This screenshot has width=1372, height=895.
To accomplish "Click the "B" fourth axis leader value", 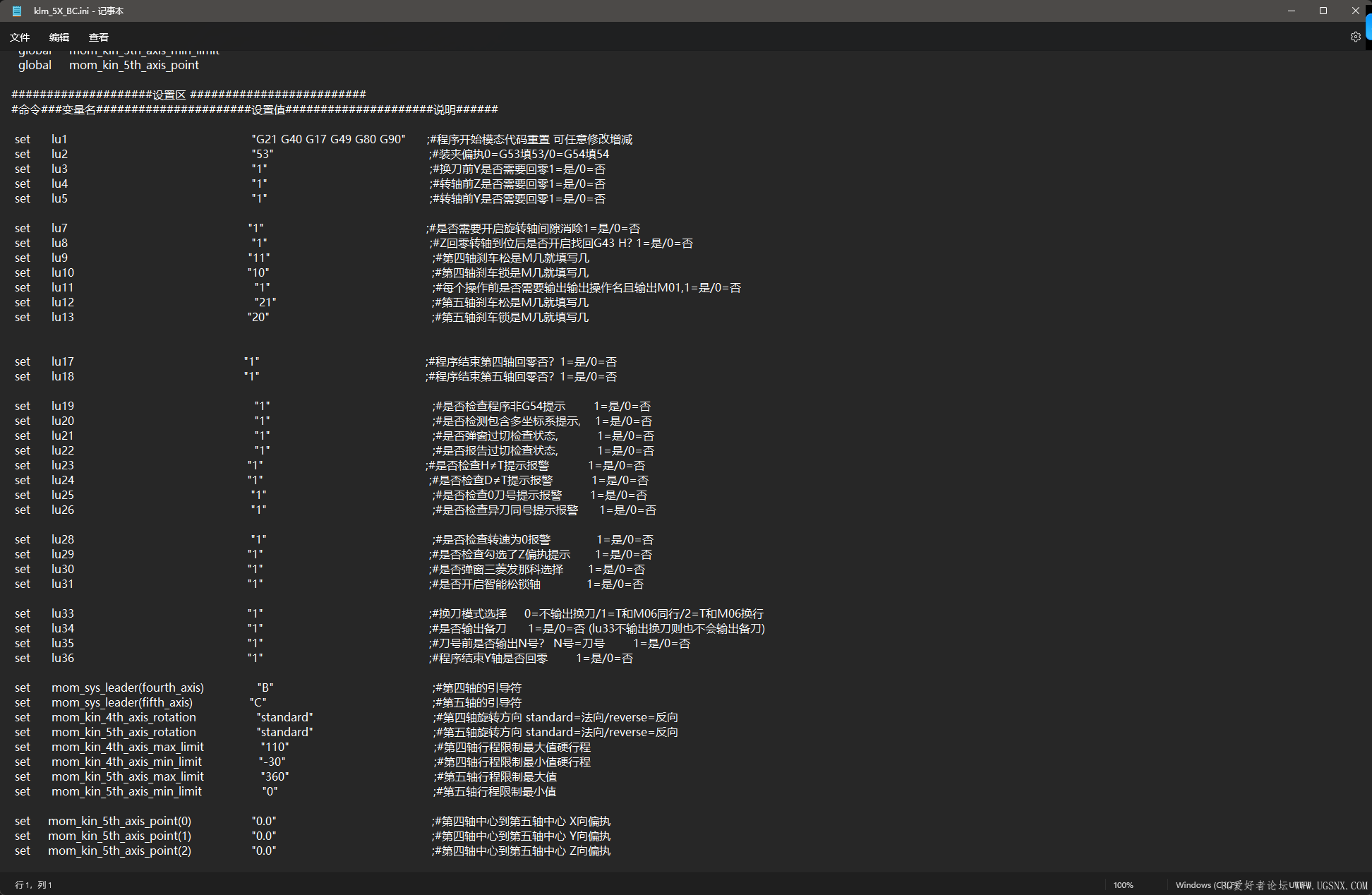I will coord(265,687).
